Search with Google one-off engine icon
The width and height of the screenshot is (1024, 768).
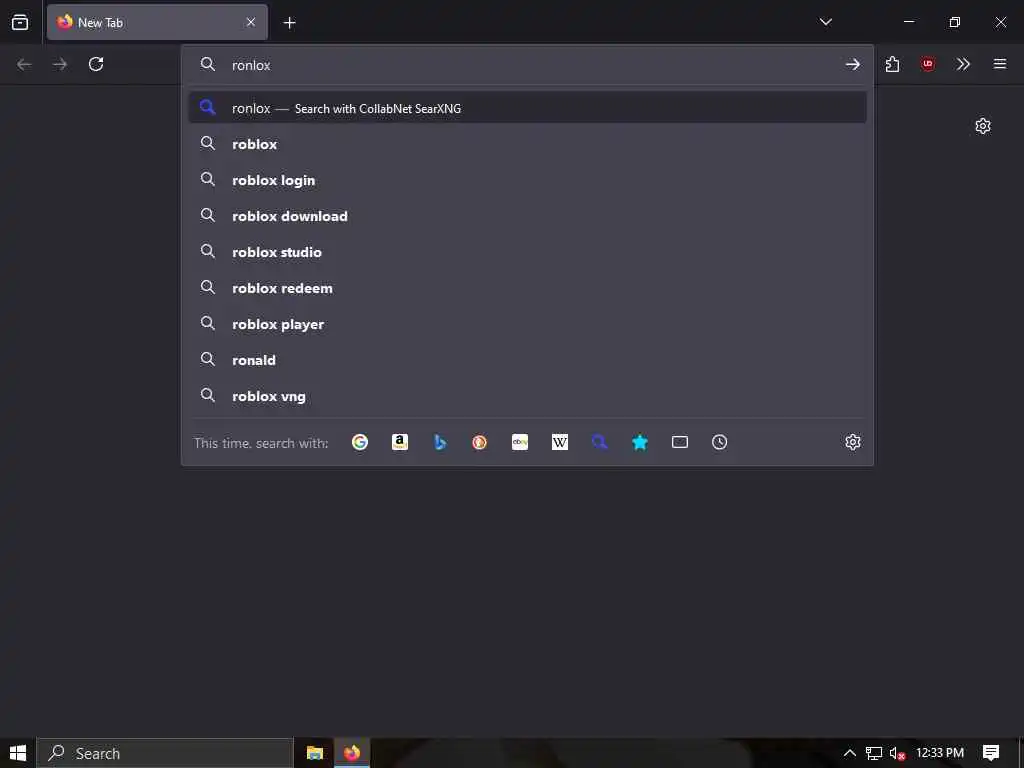[x=360, y=442]
